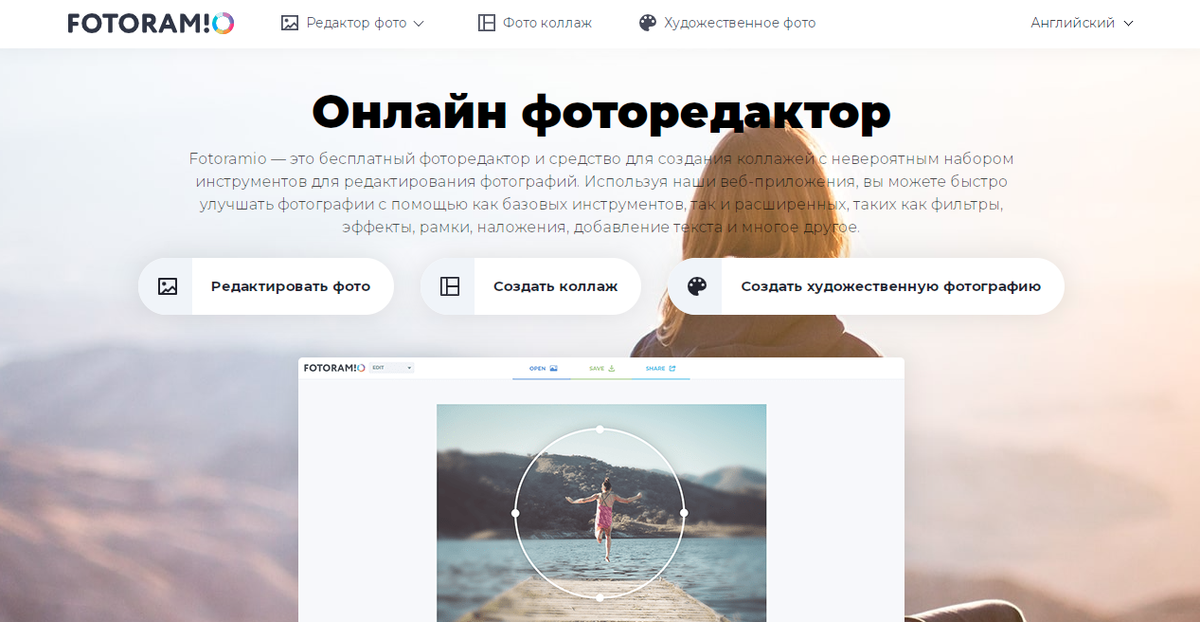Click the Fotoramio logo
Viewport: 1200px width, 622px height.
[151, 23]
